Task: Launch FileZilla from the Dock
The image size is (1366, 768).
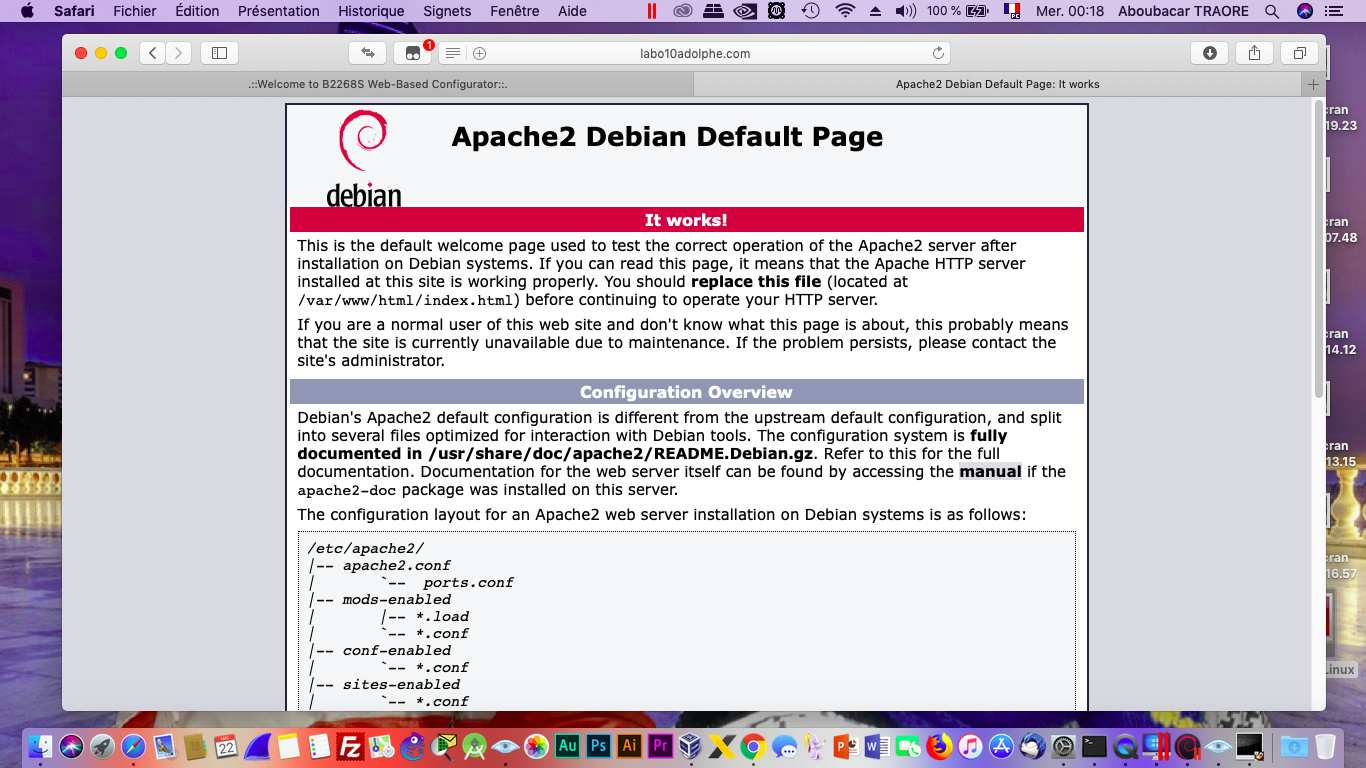Action: pos(349,746)
